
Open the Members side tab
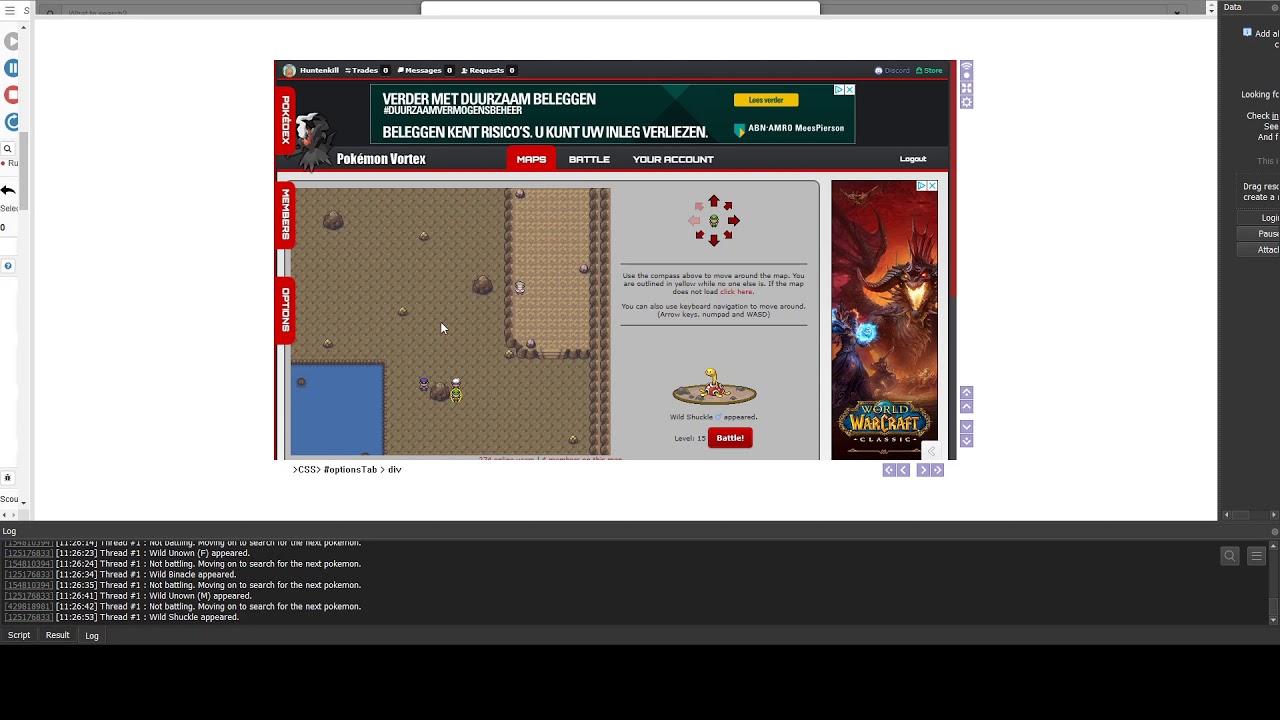click(x=285, y=213)
